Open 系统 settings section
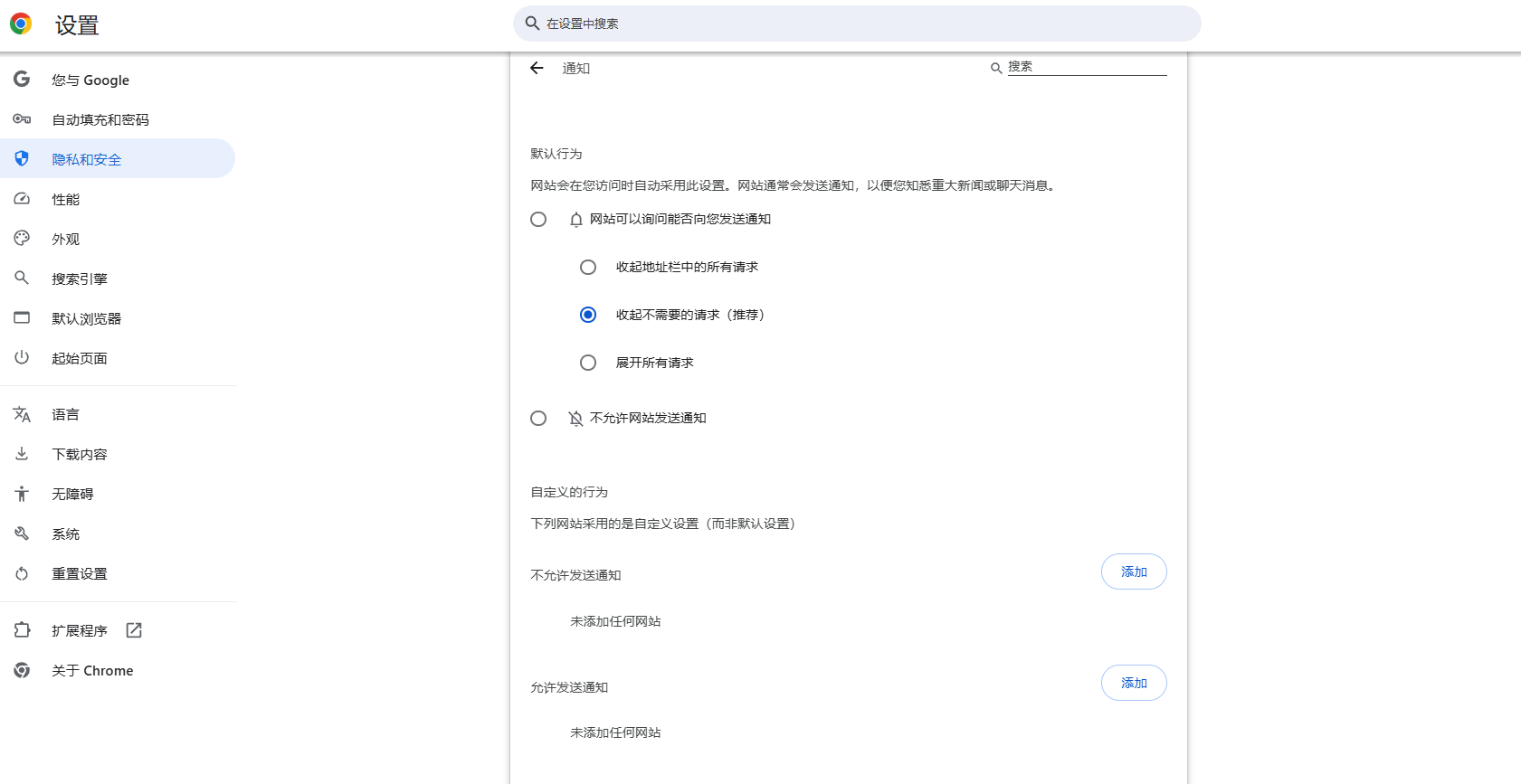 (x=118, y=534)
